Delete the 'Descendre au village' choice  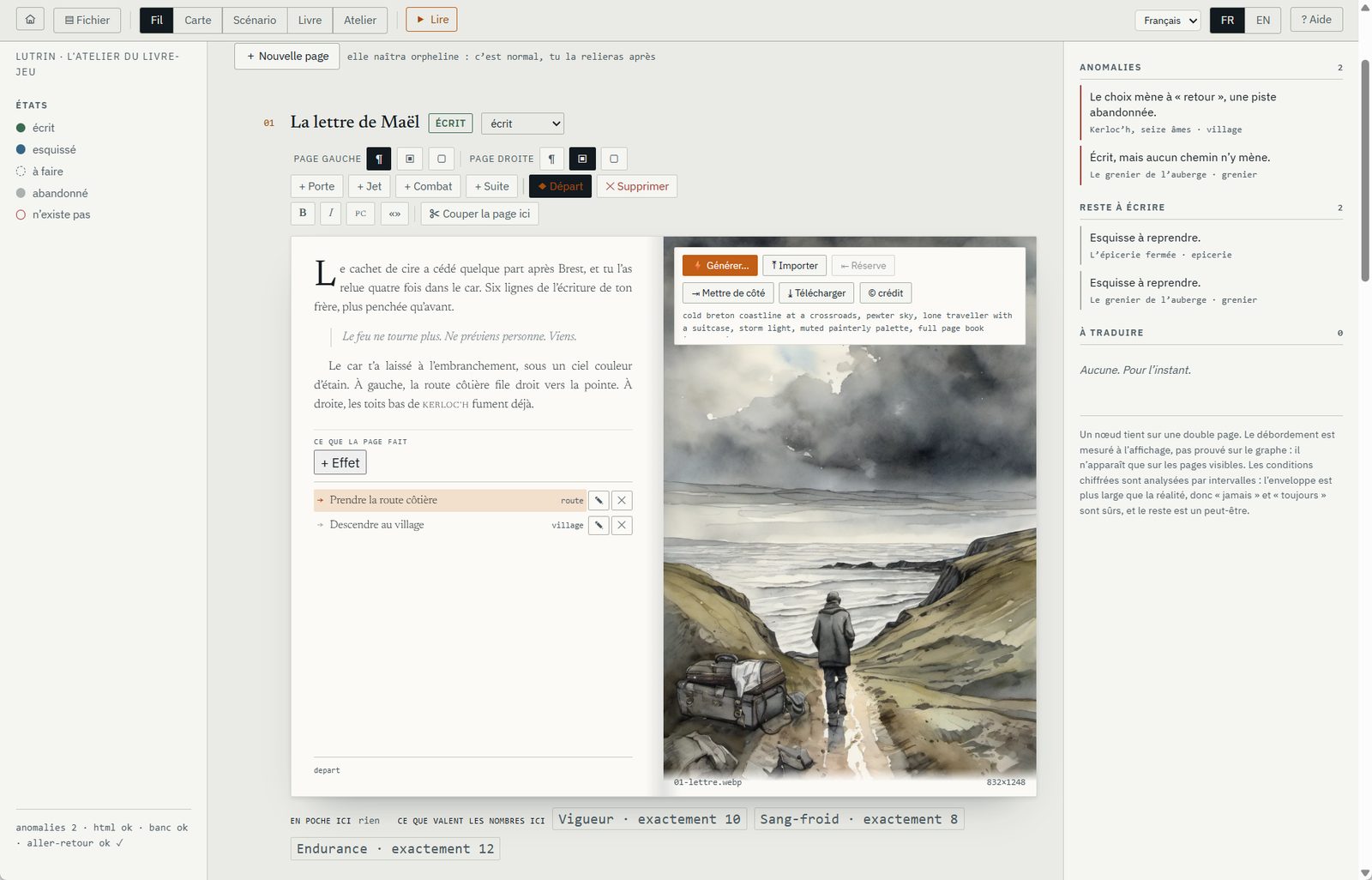(622, 525)
